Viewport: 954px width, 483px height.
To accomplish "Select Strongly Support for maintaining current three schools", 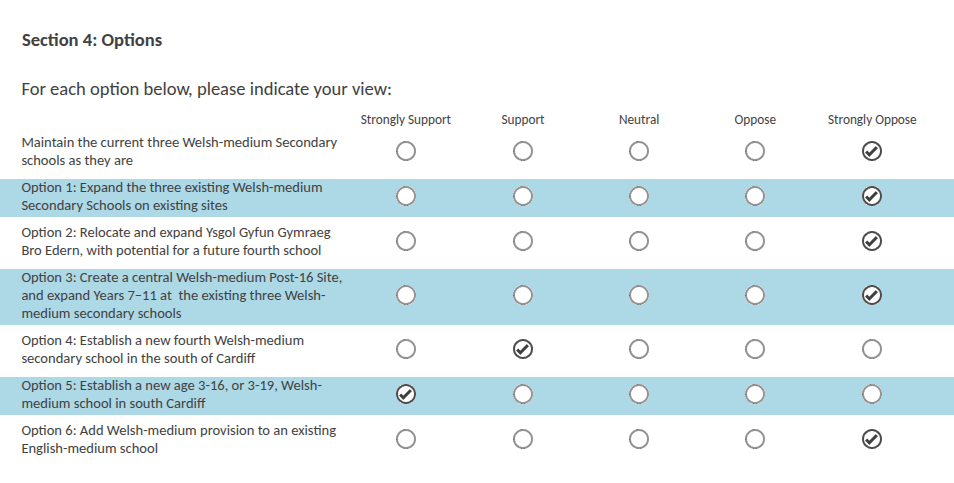I will [x=406, y=151].
